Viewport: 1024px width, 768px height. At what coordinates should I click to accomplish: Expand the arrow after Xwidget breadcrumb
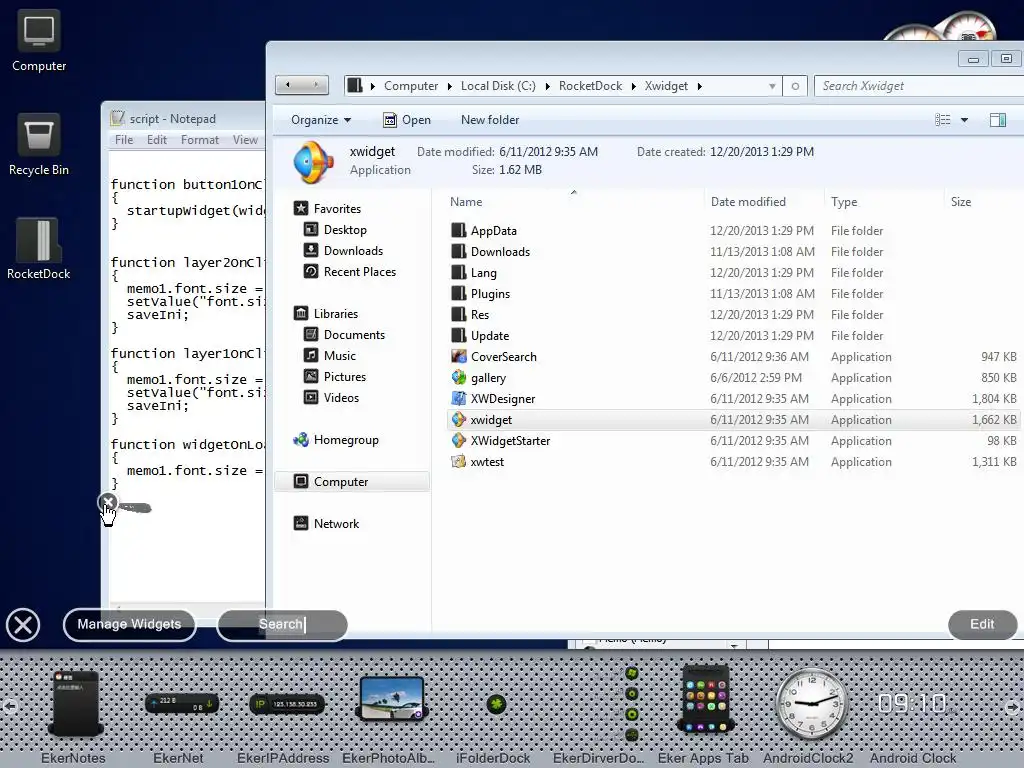(x=699, y=86)
